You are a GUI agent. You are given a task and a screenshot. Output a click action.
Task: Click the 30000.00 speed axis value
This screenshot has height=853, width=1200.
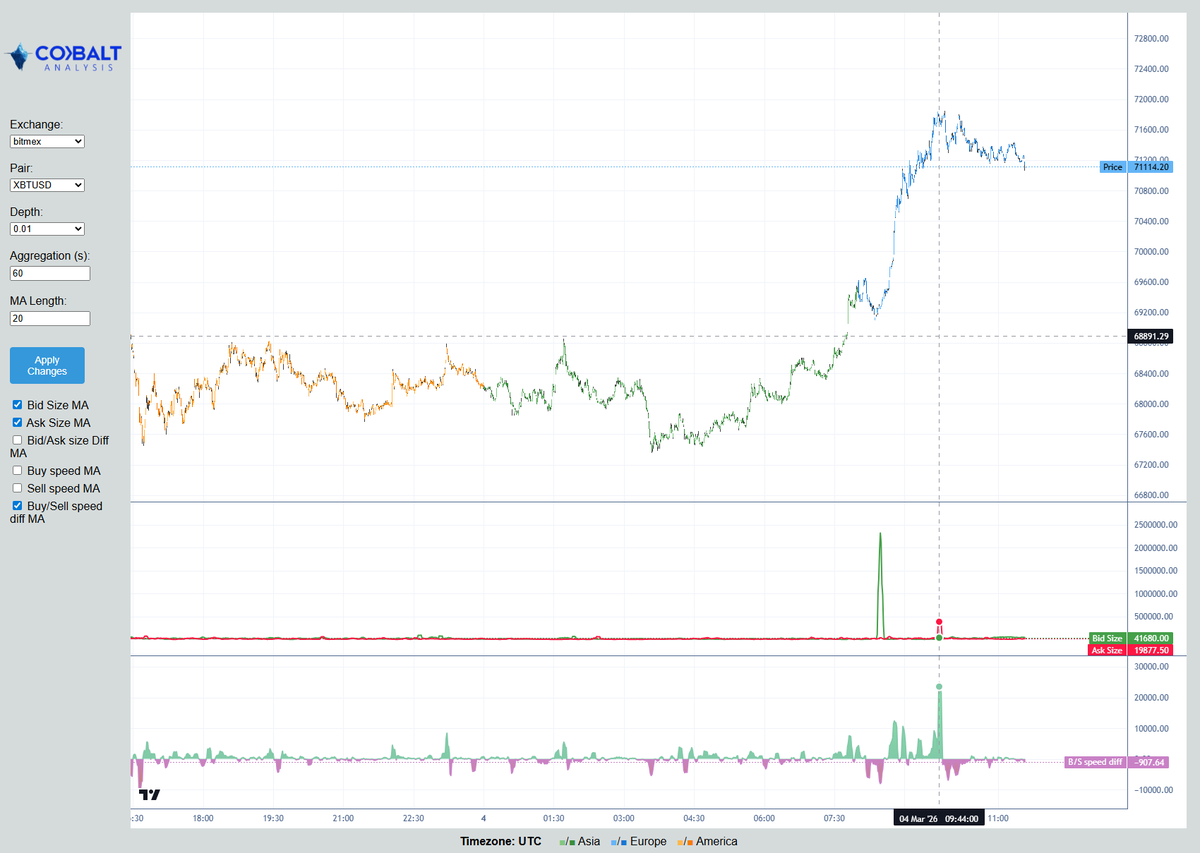click(x=1153, y=667)
